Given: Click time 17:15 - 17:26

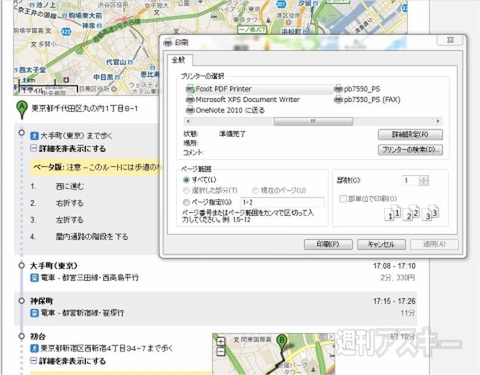Looking at the screenshot, I should [394, 301].
